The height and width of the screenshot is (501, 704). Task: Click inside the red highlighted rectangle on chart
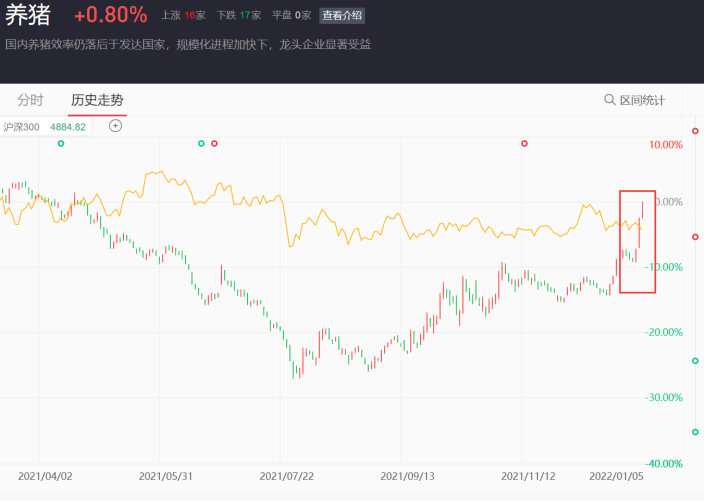click(x=637, y=242)
